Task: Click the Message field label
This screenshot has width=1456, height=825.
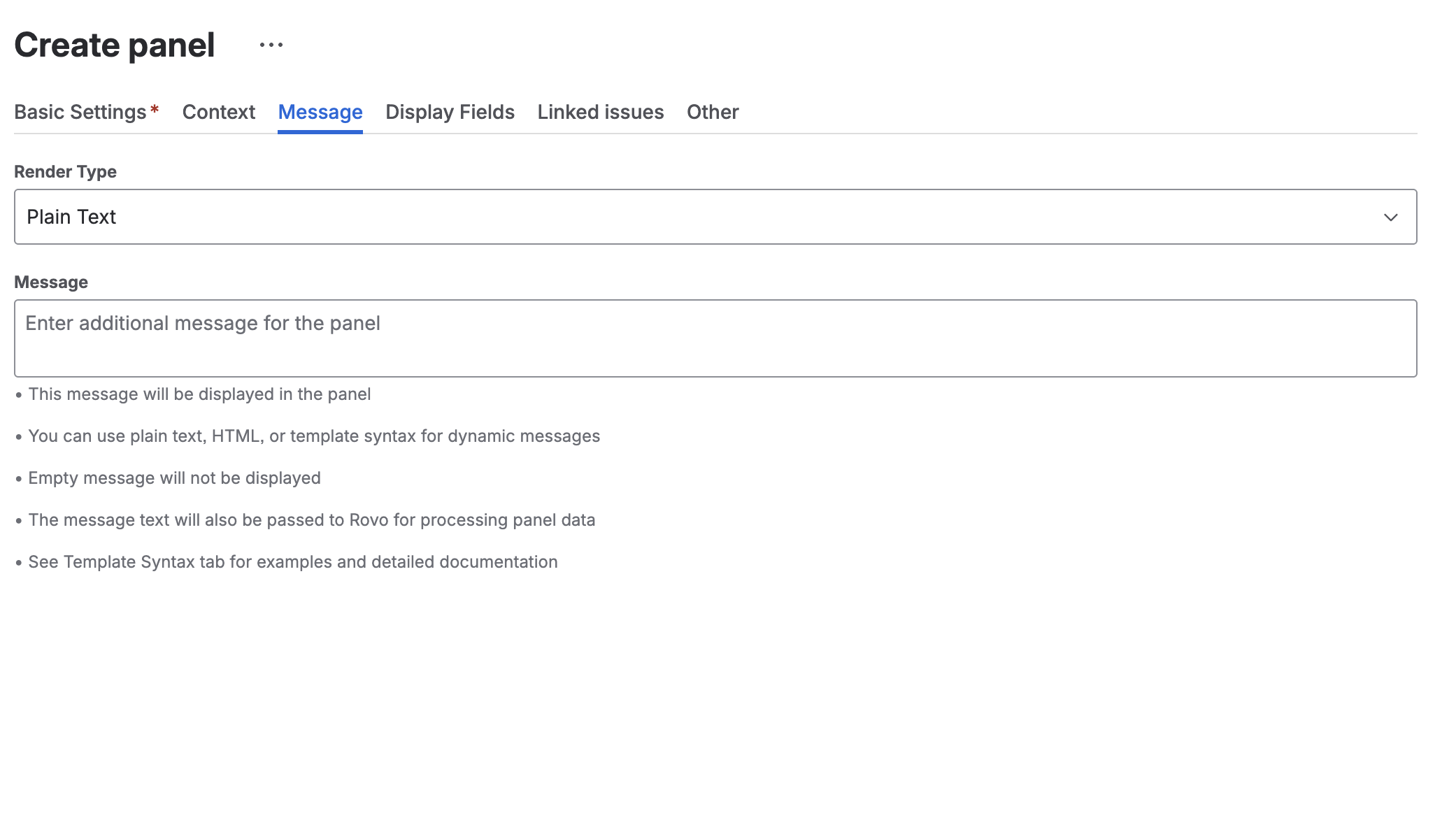Action: click(x=51, y=282)
